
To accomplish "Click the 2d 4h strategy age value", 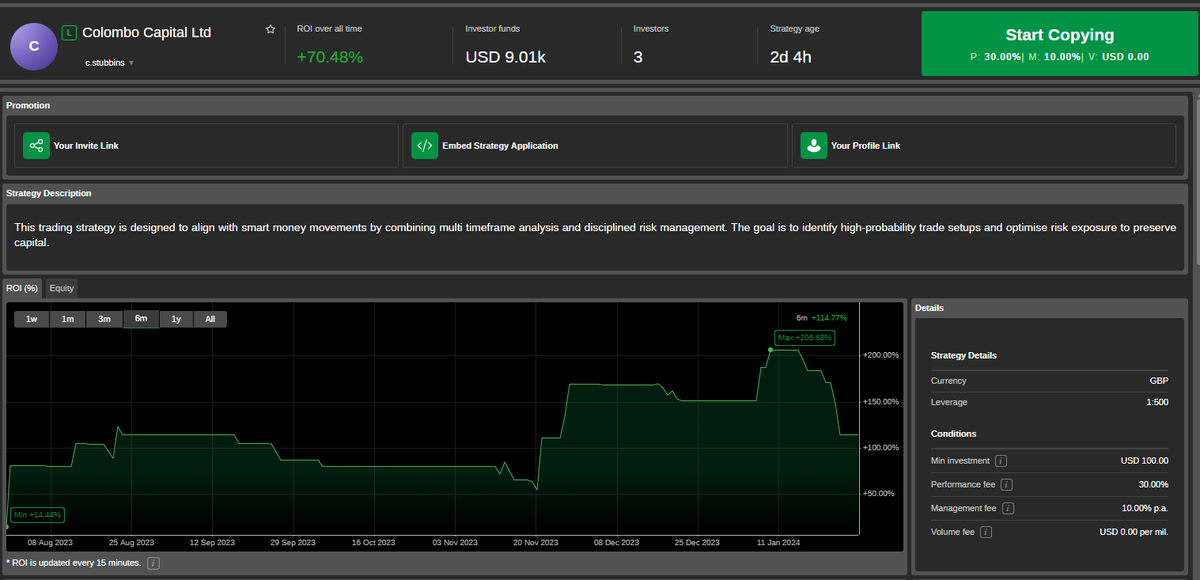I will [x=791, y=57].
